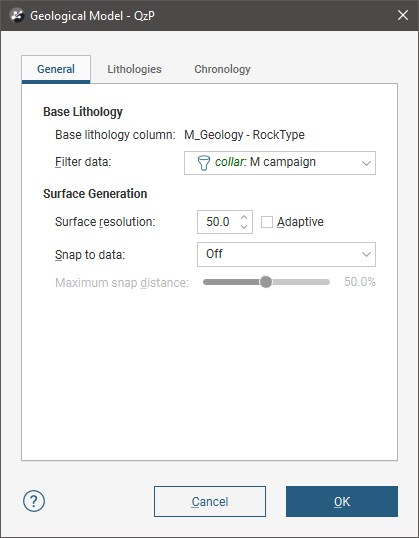Click the Leapfrog app icon in title bar

tap(17, 15)
